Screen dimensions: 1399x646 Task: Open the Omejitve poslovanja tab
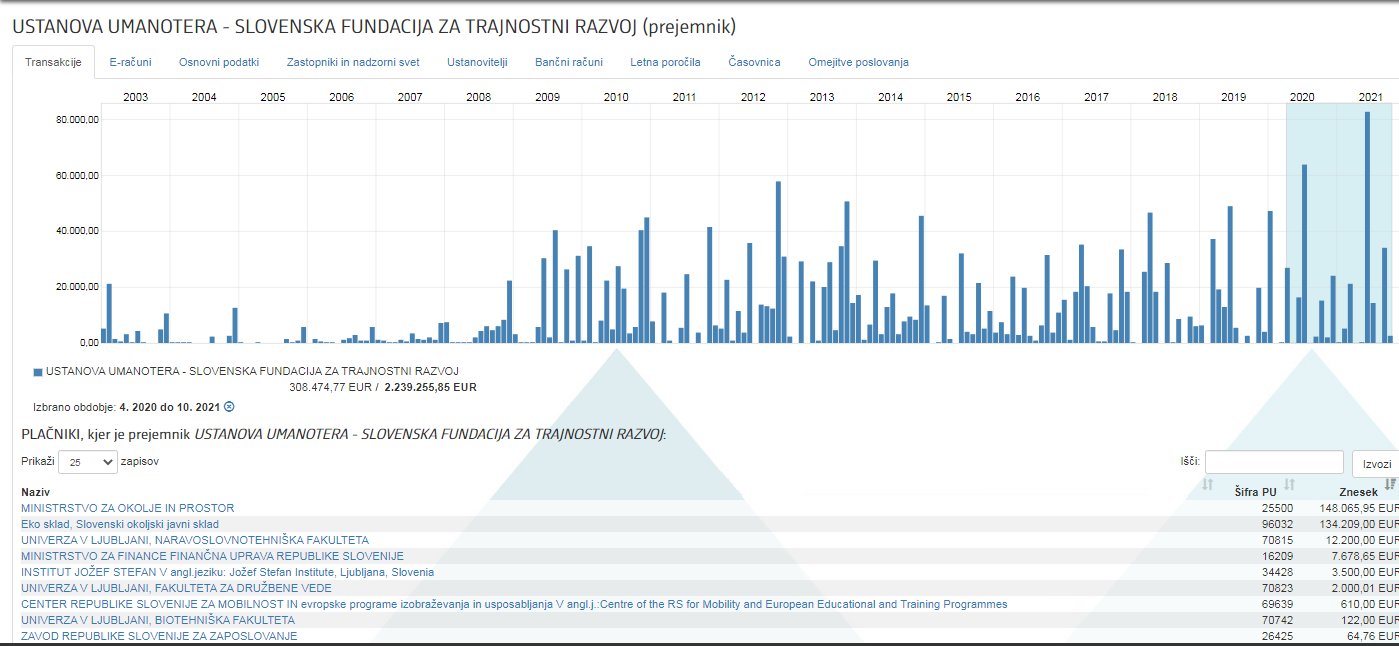[858, 62]
